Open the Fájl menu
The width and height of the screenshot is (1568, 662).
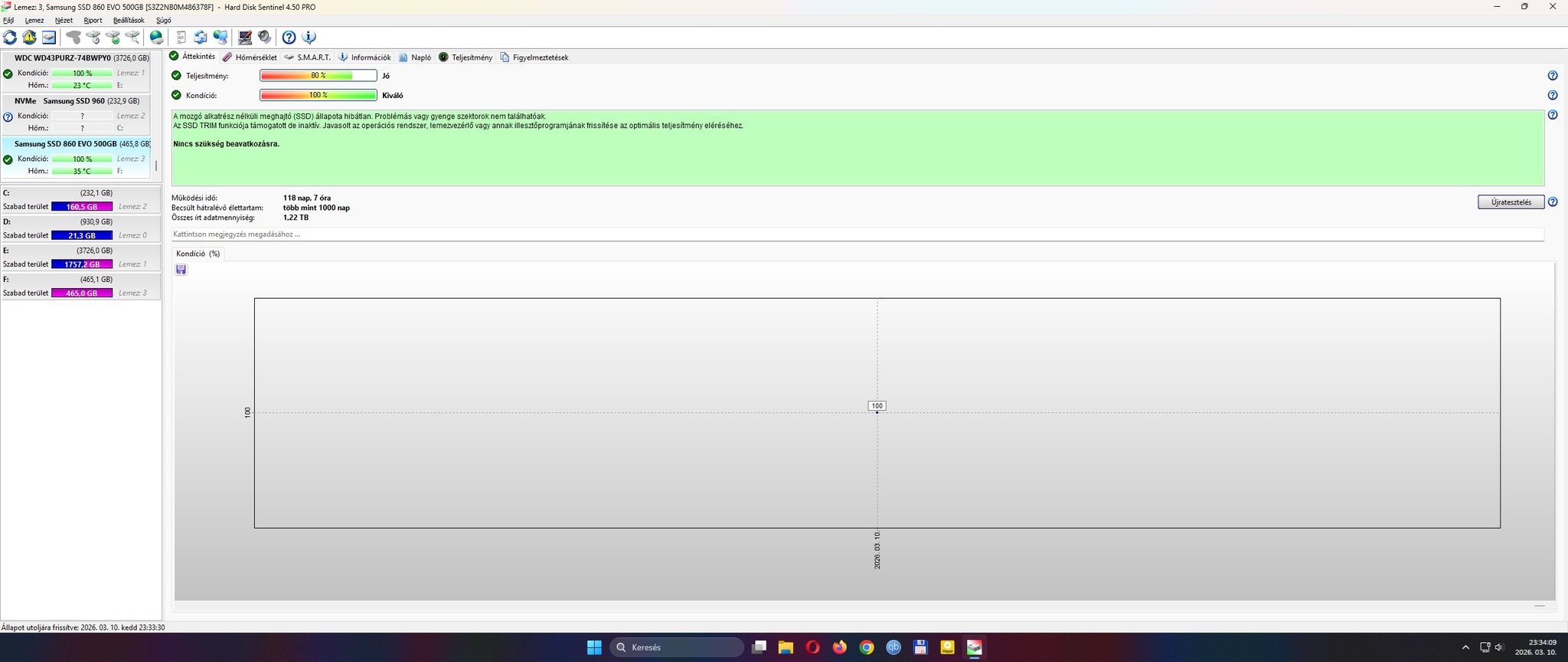[8, 21]
